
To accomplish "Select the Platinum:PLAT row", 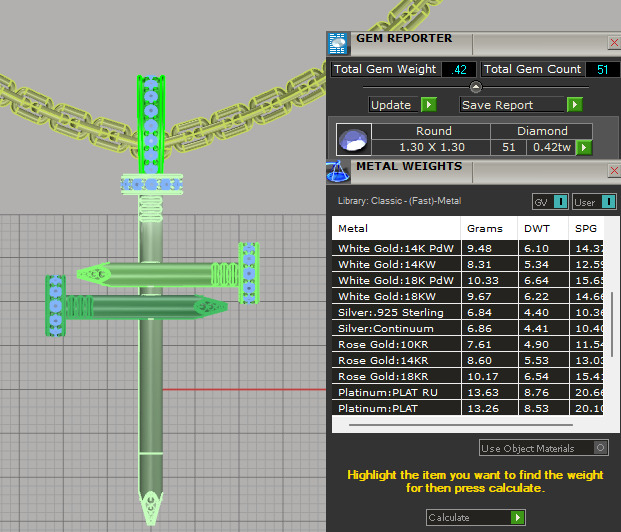I will pyautogui.click(x=468, y=408).
